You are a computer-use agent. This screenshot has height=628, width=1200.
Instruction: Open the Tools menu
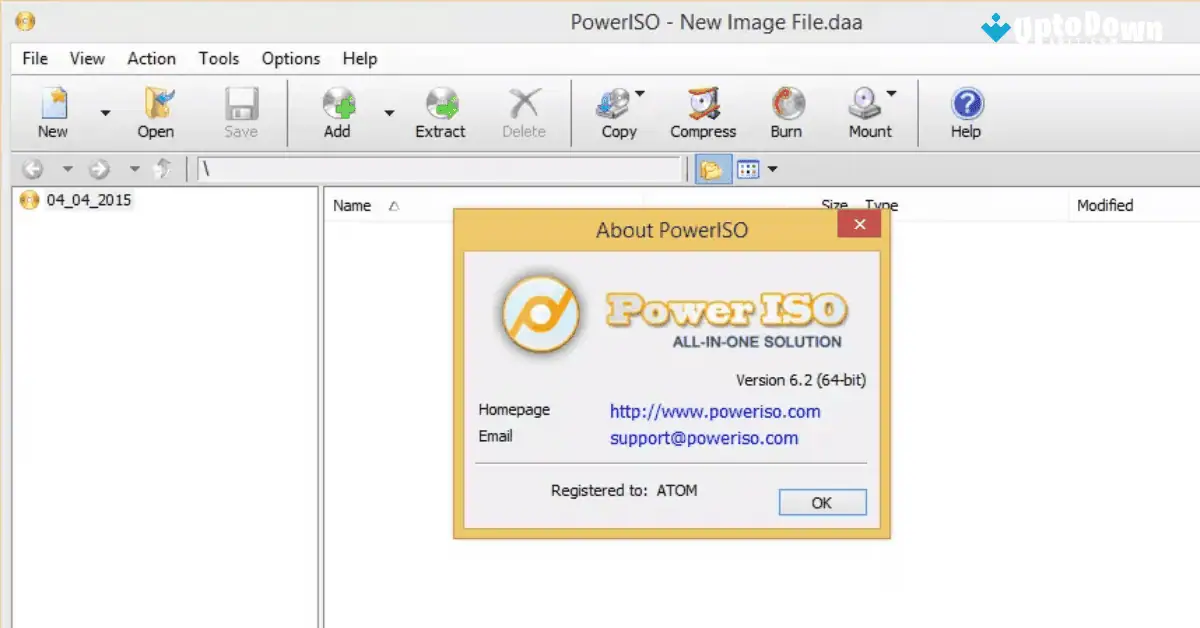tap(218, 59)
